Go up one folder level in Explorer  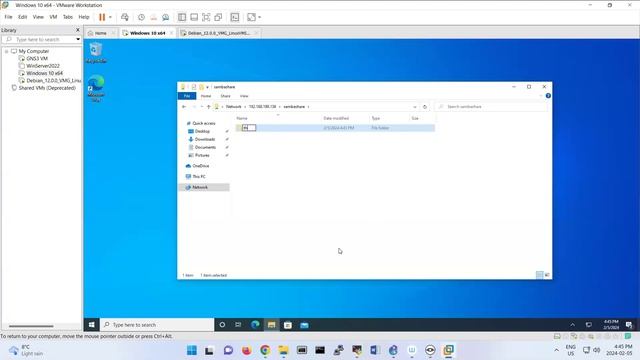pyautogui.click(x=209, y=107)
